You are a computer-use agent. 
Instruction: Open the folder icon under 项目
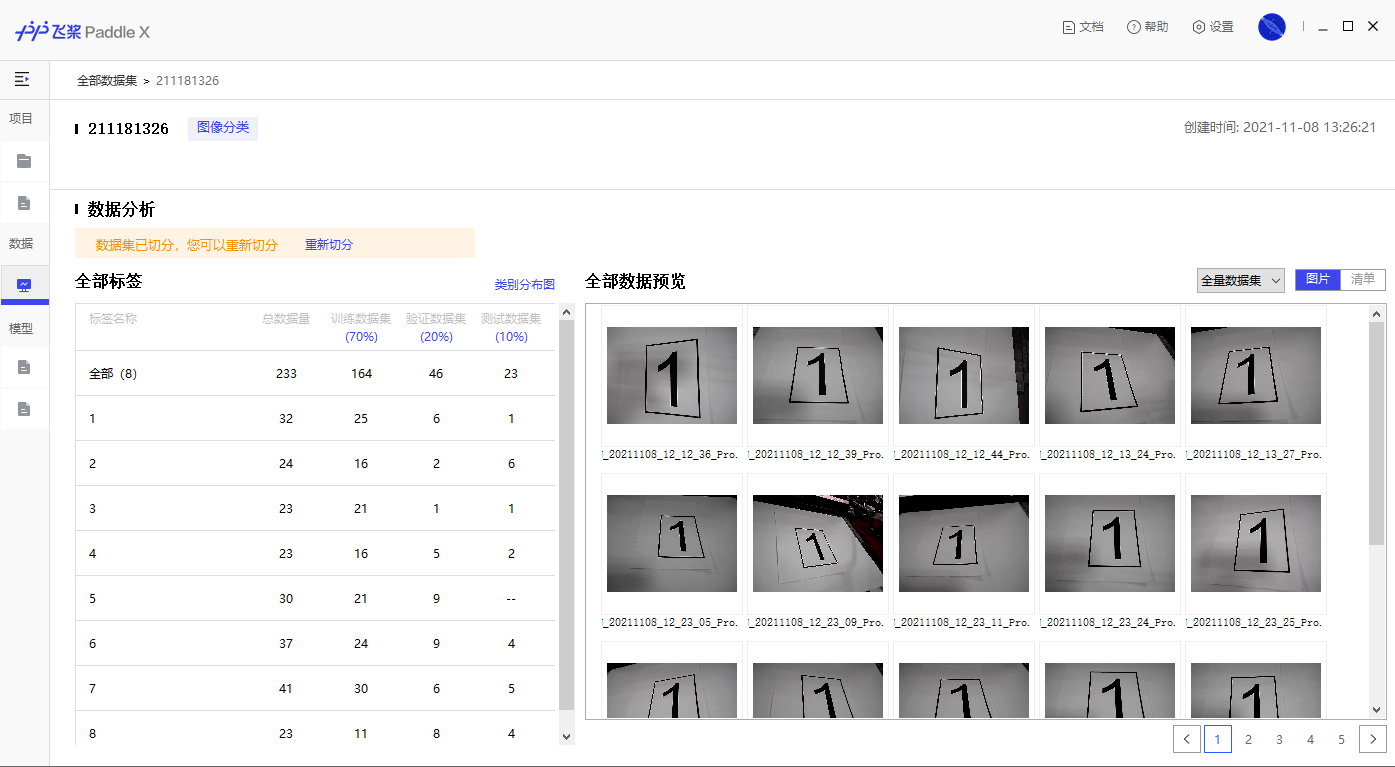(24, 161)
